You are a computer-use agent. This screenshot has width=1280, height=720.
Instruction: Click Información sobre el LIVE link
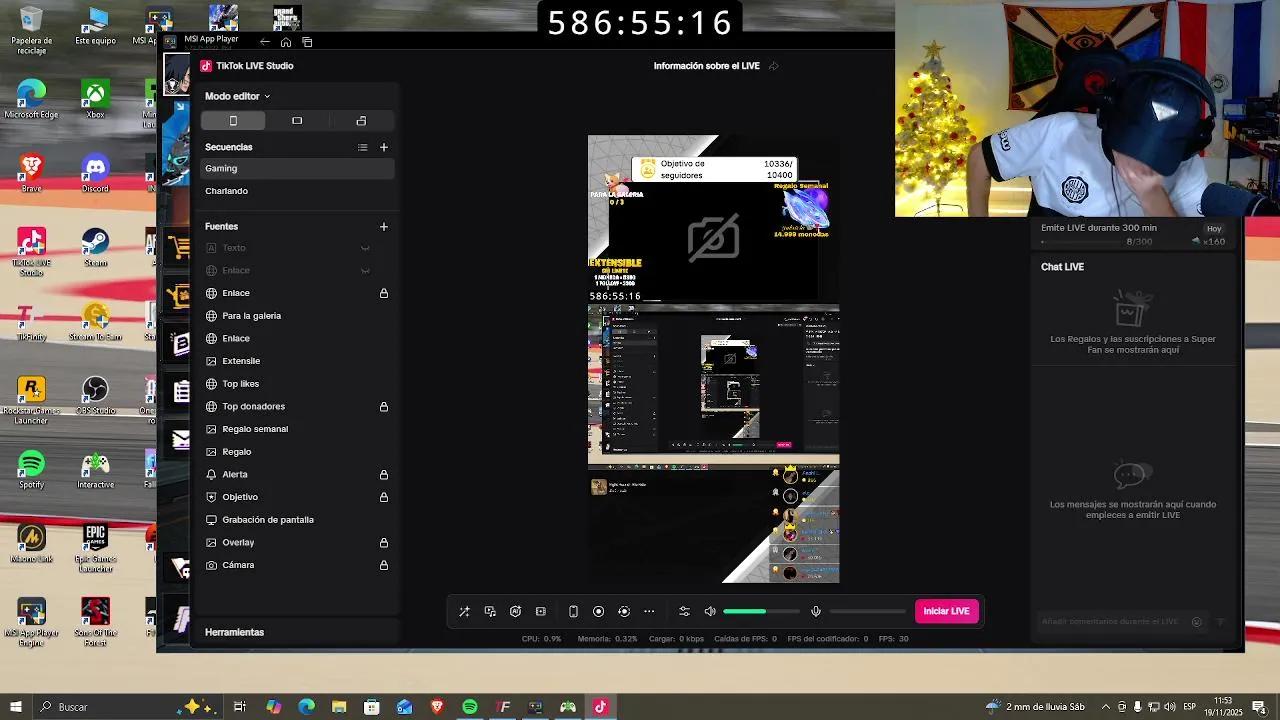(x=706, y=66)
